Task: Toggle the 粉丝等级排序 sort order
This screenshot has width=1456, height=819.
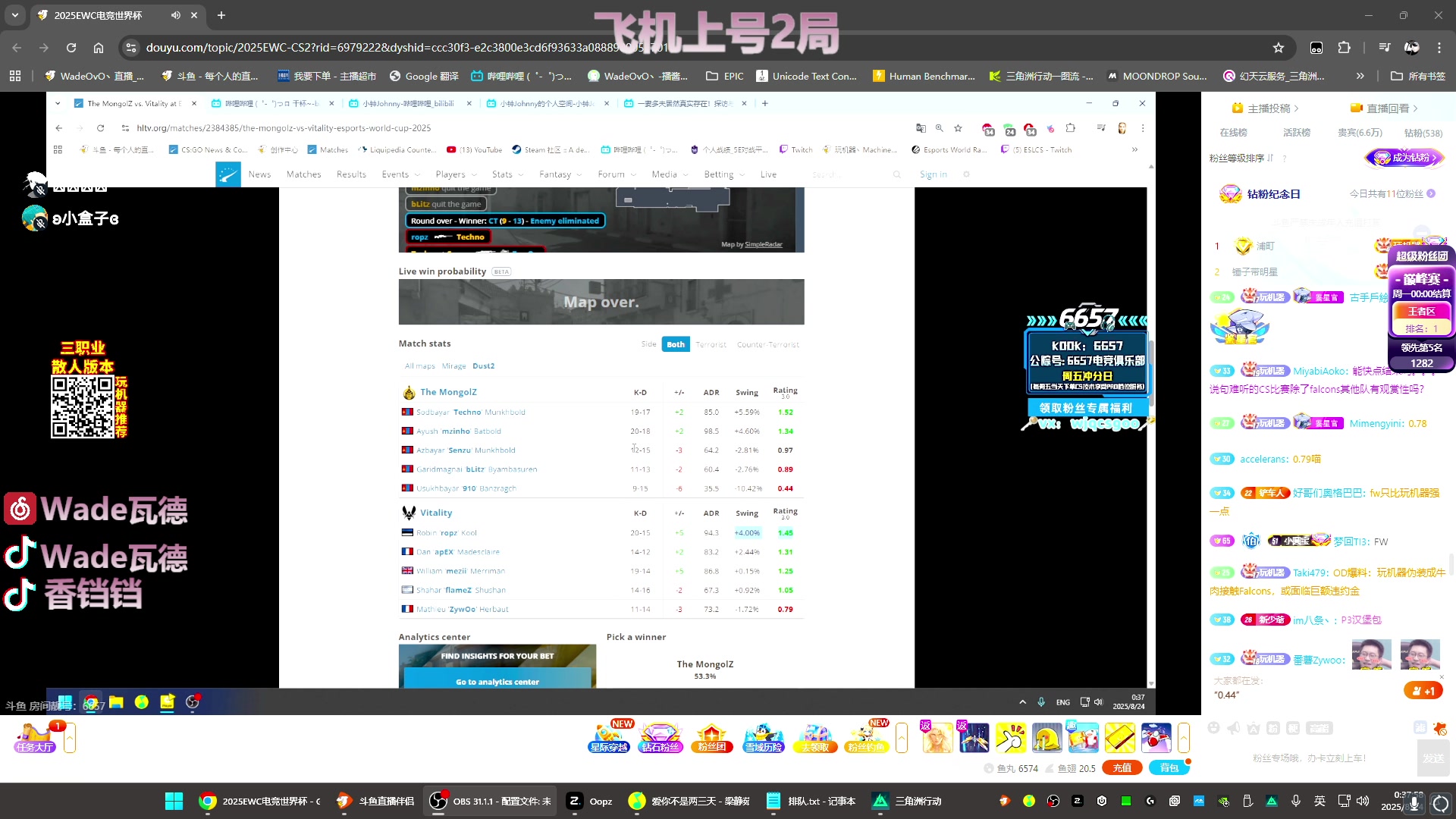Action: click(1270, 158)
